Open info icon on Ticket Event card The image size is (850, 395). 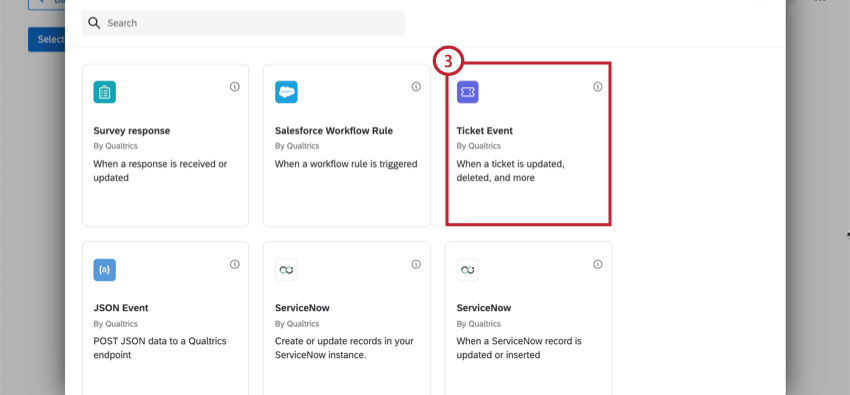tap(598, 87)
